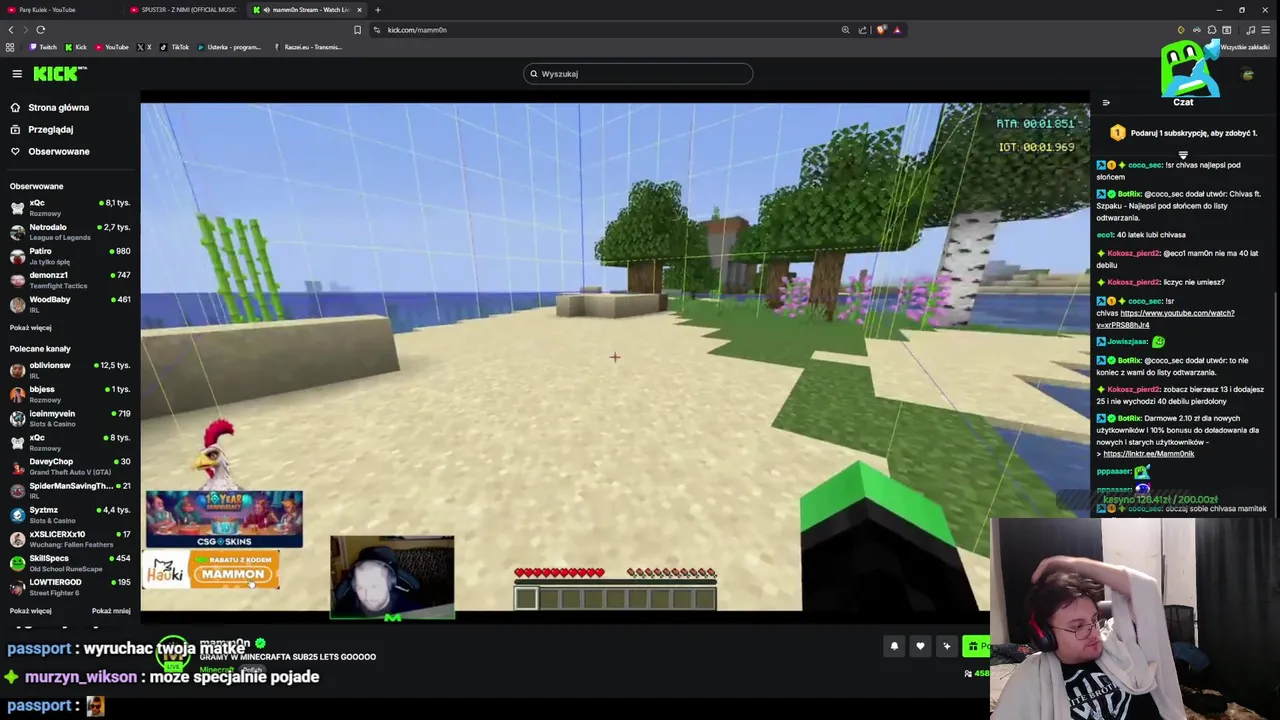The height and width of the screenshot is (720, 1280).
Task: Open iceinmyvein recommended channel
Action: tap(70, 418)
